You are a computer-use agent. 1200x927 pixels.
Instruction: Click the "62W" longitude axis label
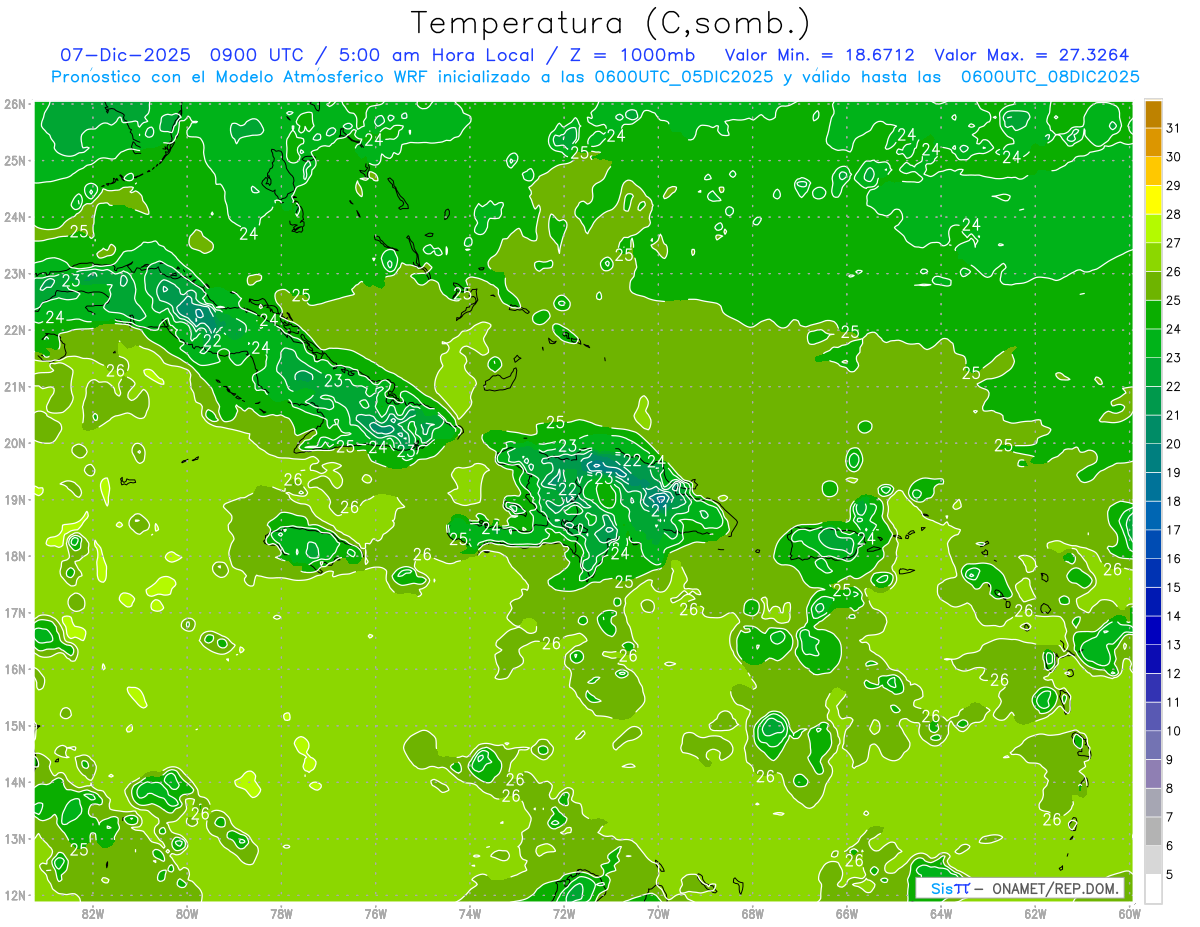click(x=1035, y=913)
